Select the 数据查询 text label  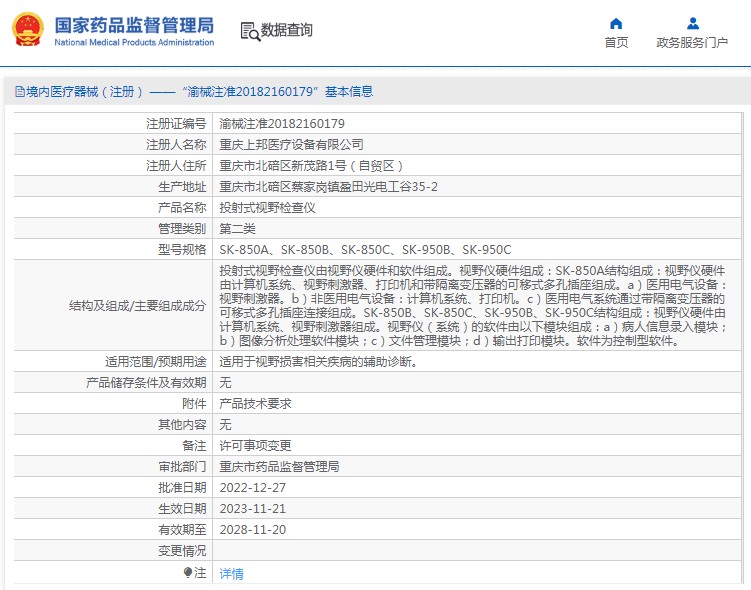point(287,31)
